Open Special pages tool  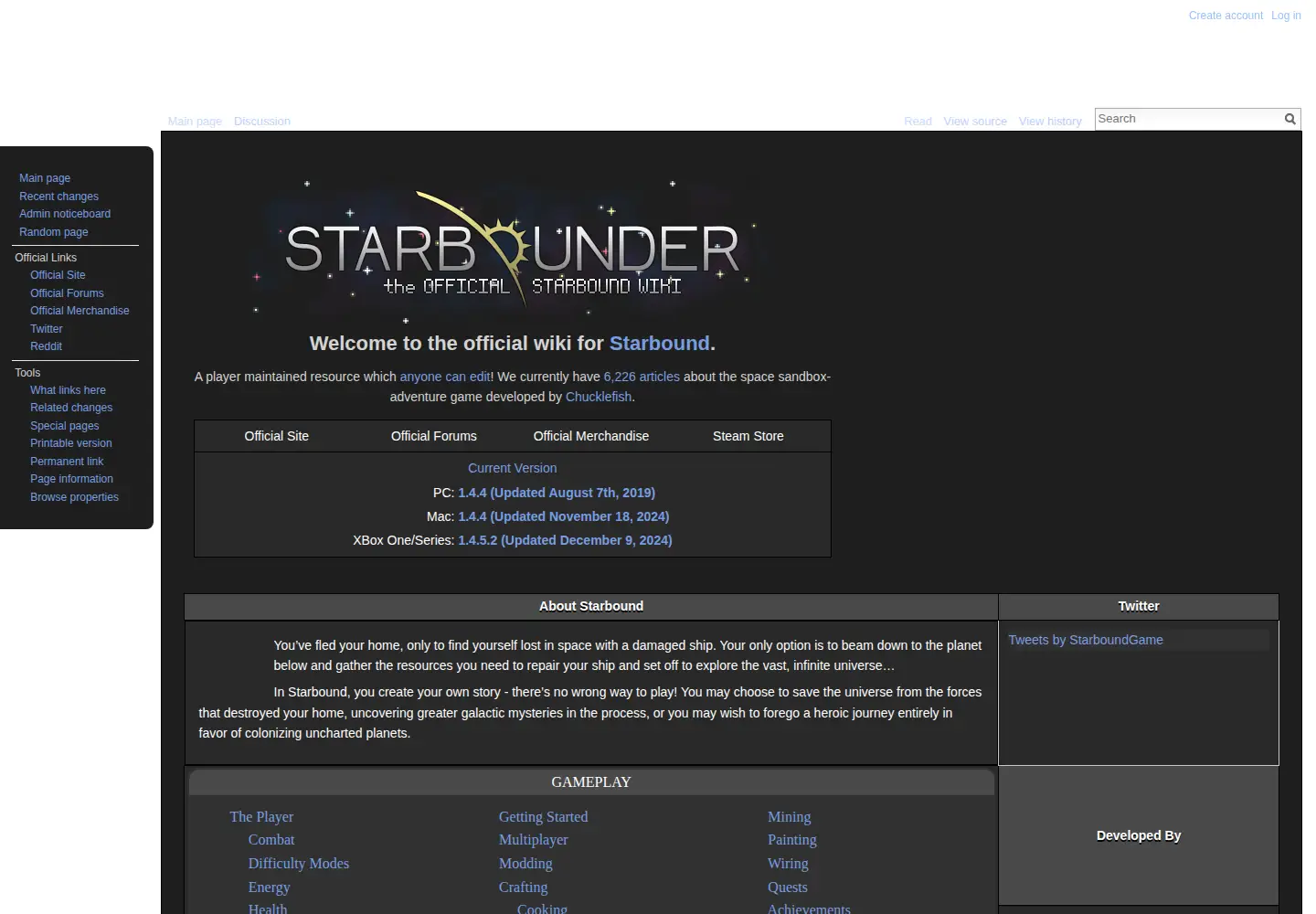tap(65, 426)
